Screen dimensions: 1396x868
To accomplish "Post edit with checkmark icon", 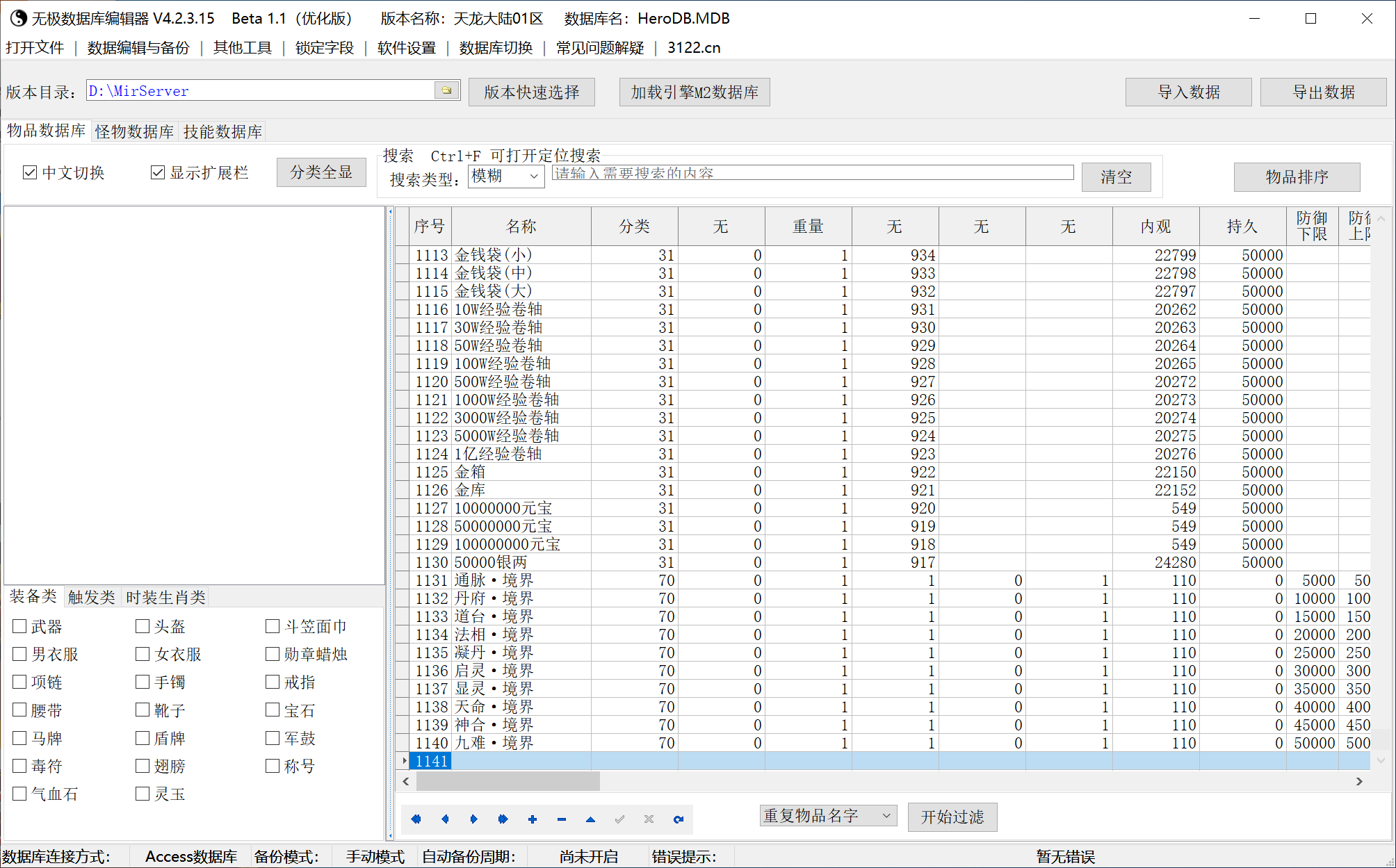I will pyautogui.click(x=619, y=819).
